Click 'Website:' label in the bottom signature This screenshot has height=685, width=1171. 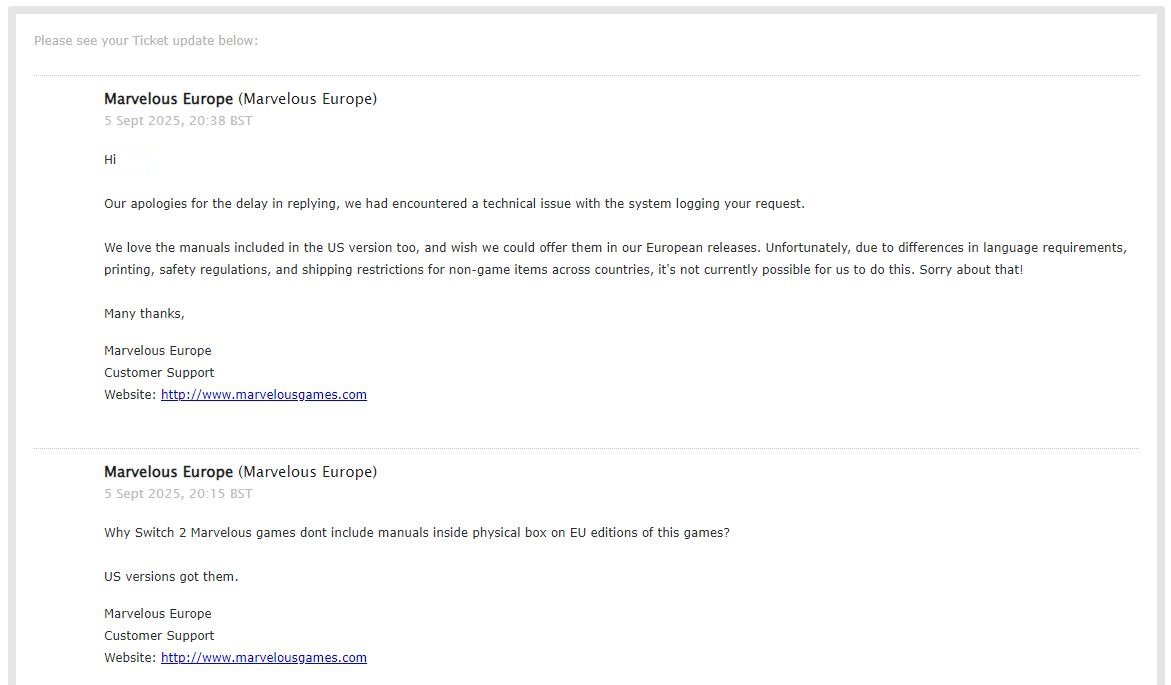pos(130,657)
